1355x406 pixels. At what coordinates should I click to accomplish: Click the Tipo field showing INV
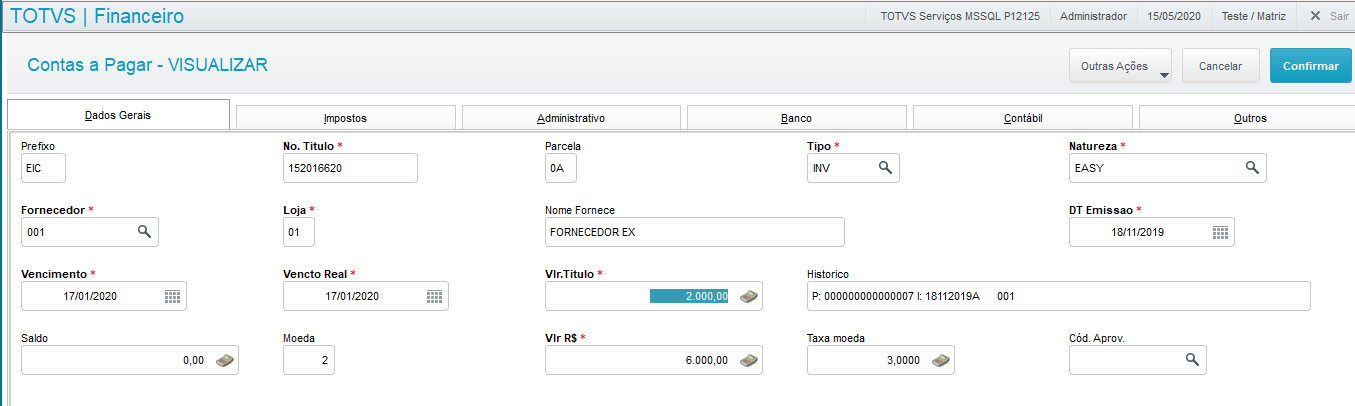click(x=853, y=168)
